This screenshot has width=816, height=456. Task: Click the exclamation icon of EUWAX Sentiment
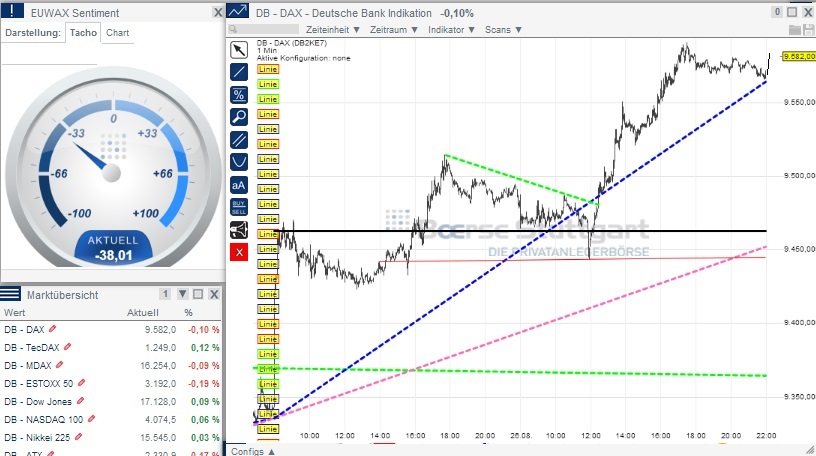pos(12,10)
